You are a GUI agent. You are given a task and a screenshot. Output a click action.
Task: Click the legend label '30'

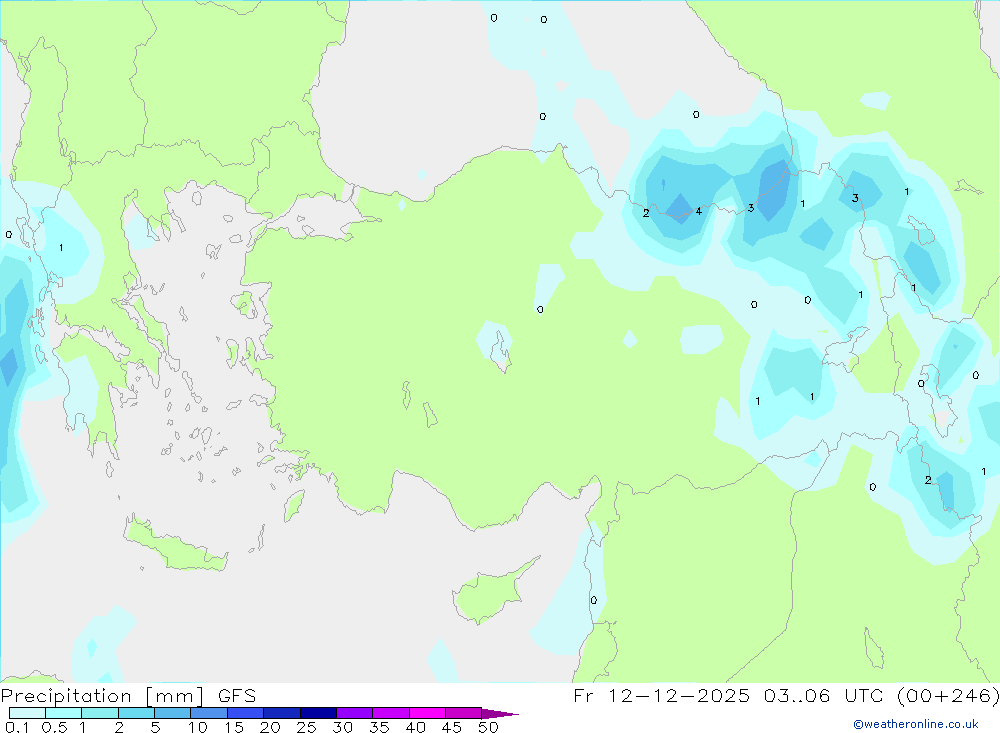pos(342,727)
